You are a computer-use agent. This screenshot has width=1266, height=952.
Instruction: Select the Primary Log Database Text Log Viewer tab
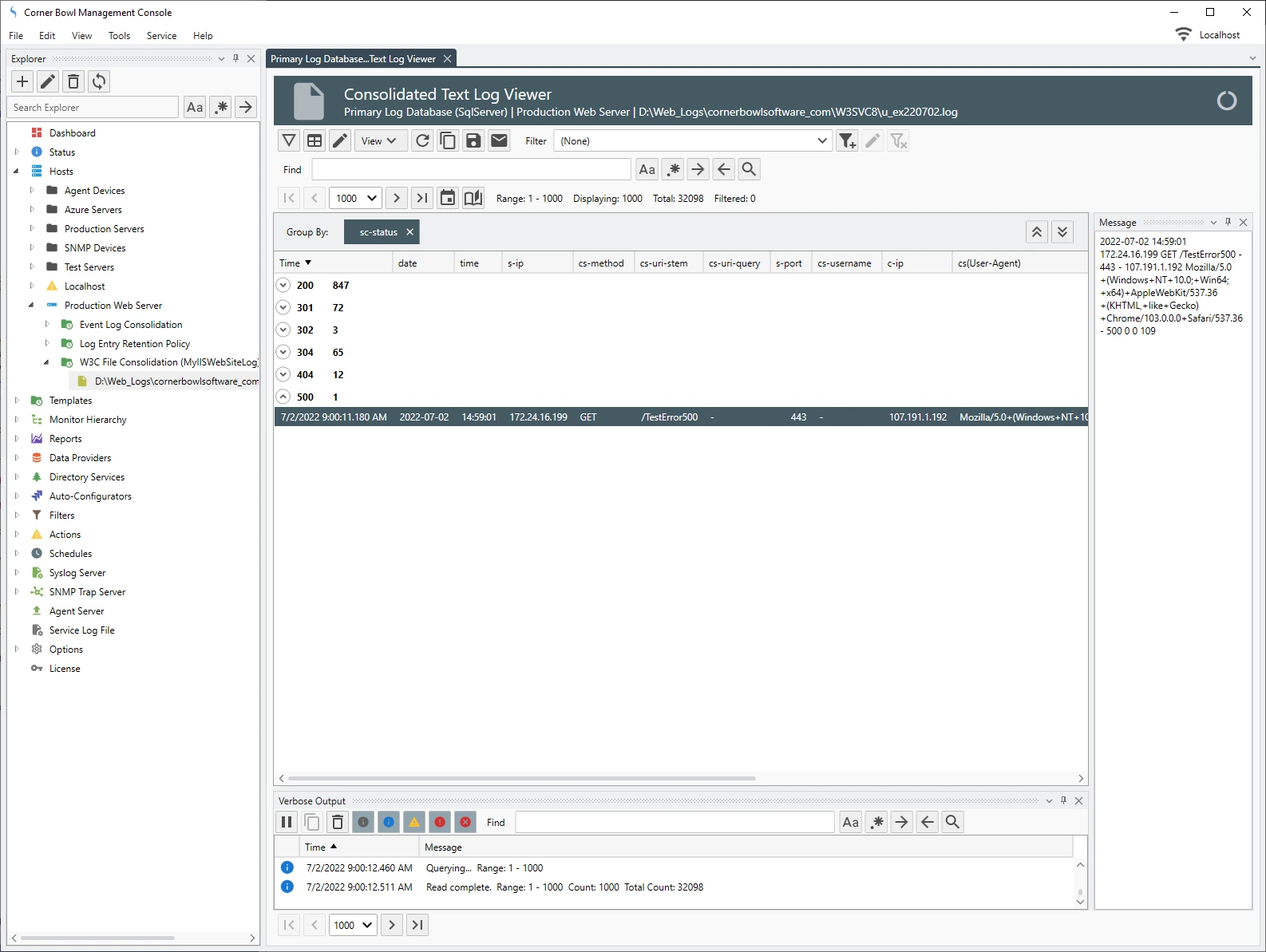tap(353, 59)
